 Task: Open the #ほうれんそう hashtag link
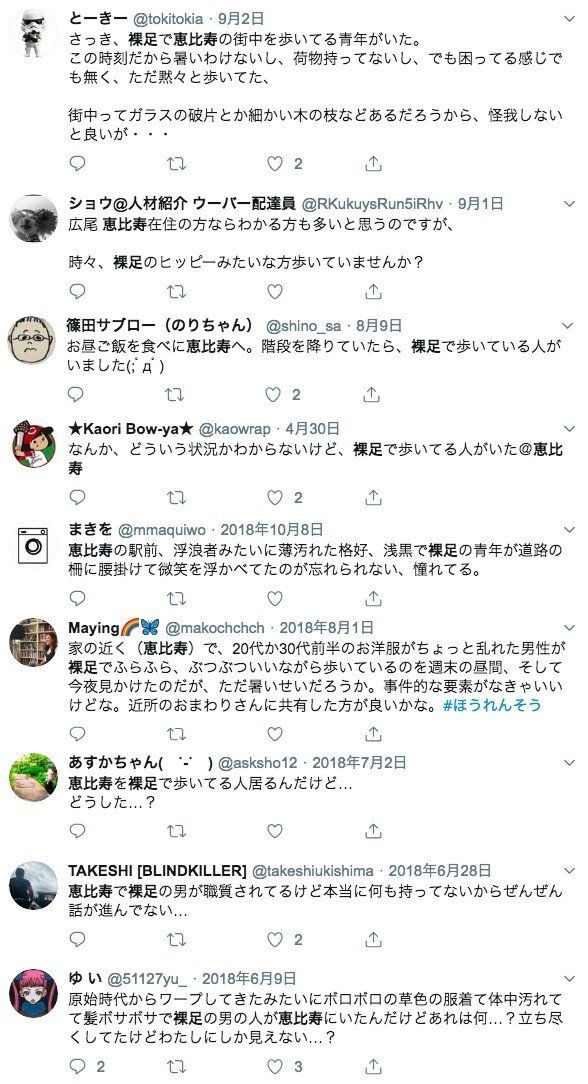pos(491,705)
